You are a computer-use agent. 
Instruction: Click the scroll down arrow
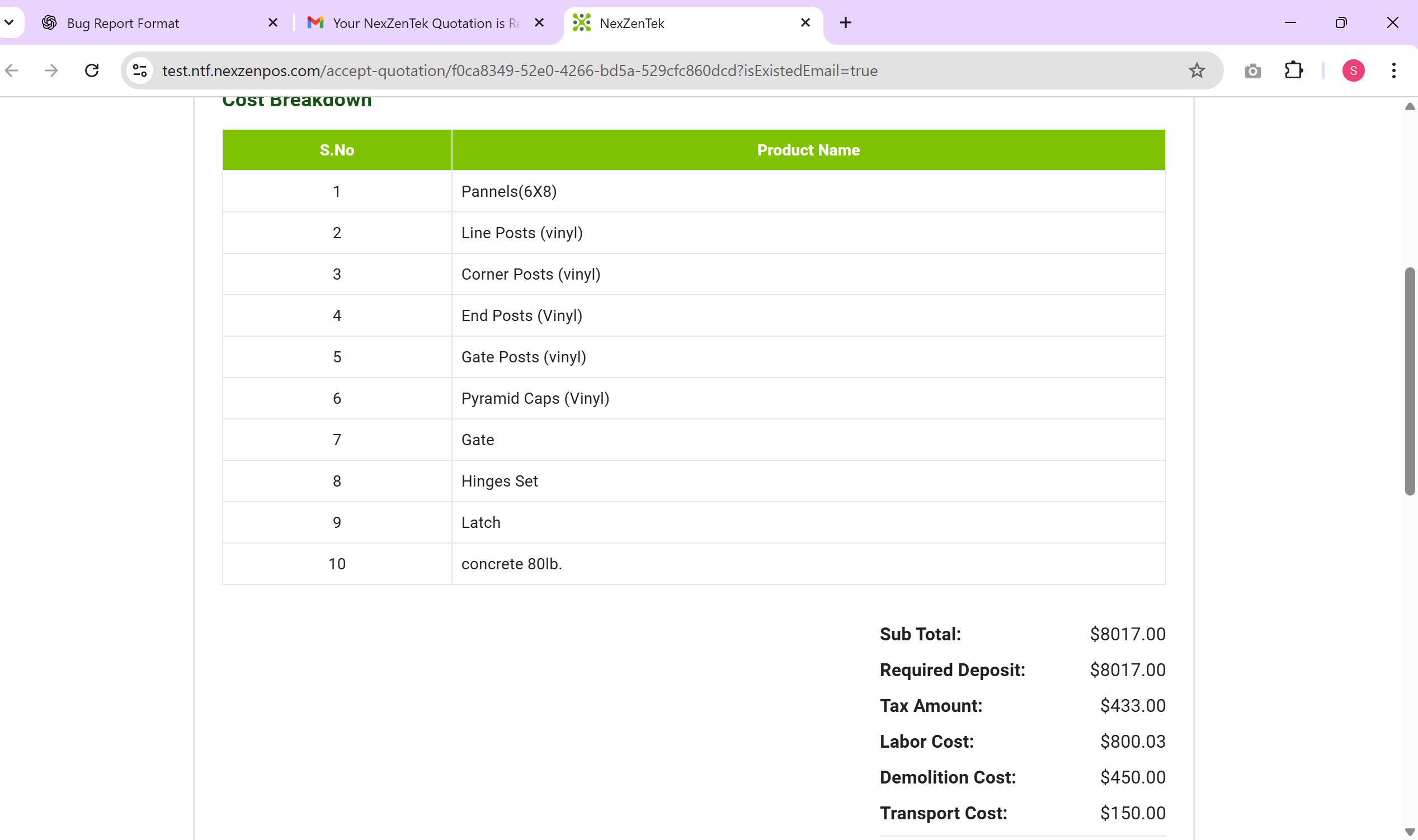[x=1410, y=832]
